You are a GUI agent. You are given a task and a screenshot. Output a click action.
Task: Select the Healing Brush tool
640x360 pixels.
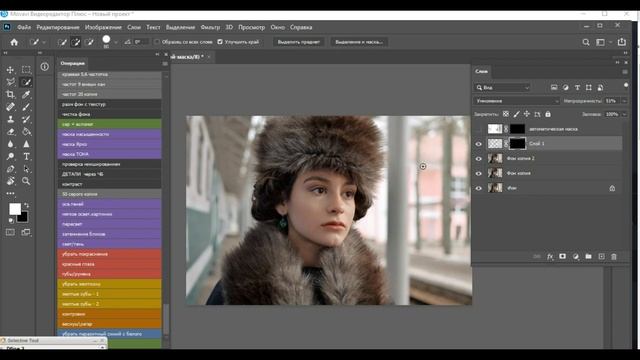coord(10,107)
